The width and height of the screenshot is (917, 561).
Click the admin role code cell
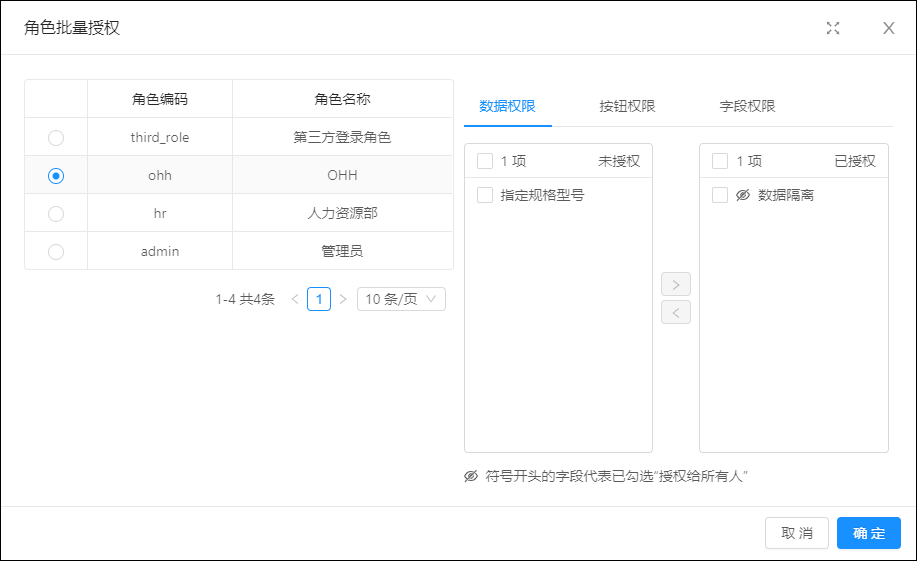tap(160, 252)
